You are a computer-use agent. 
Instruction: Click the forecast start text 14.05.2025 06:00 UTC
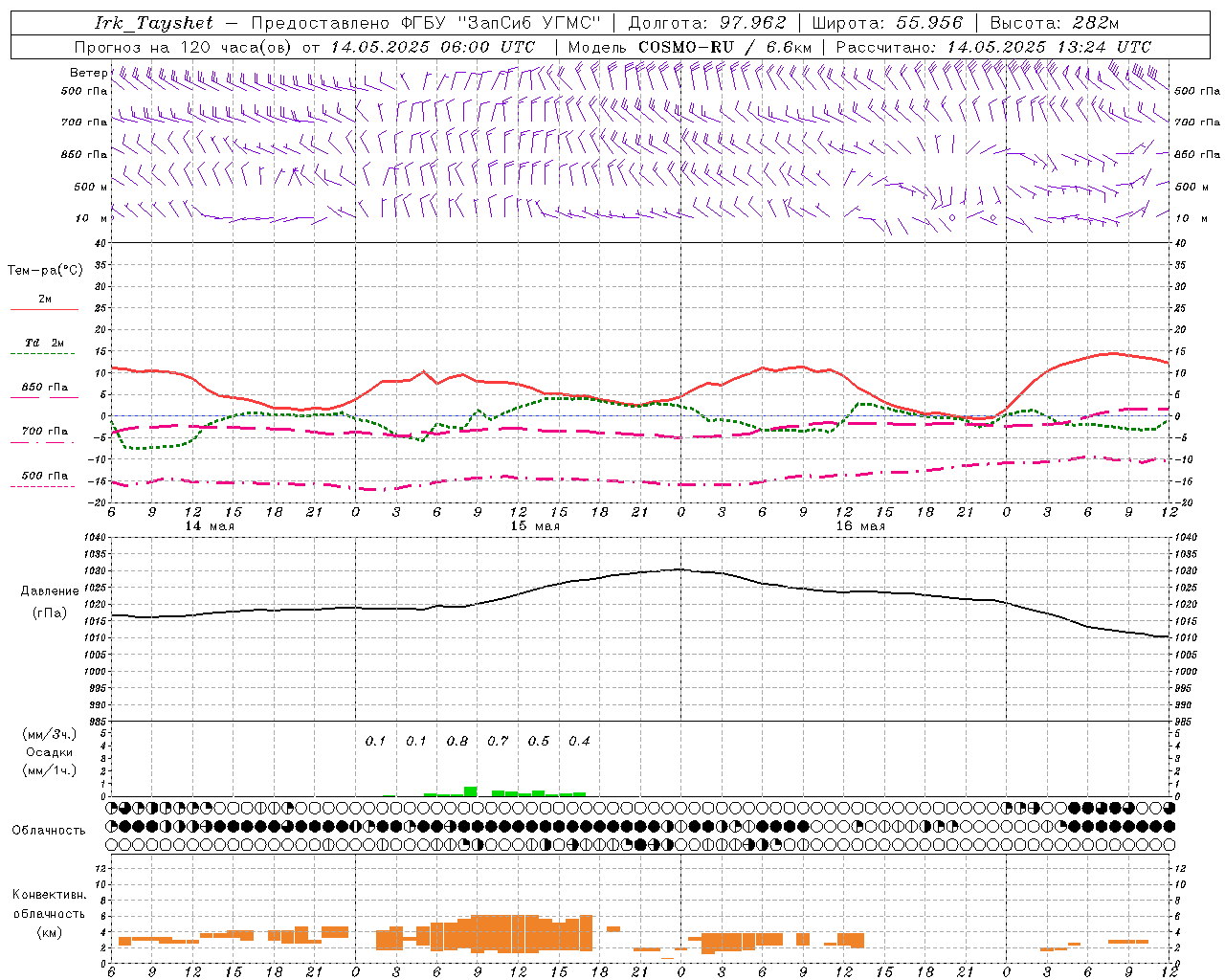coord(433,47)
